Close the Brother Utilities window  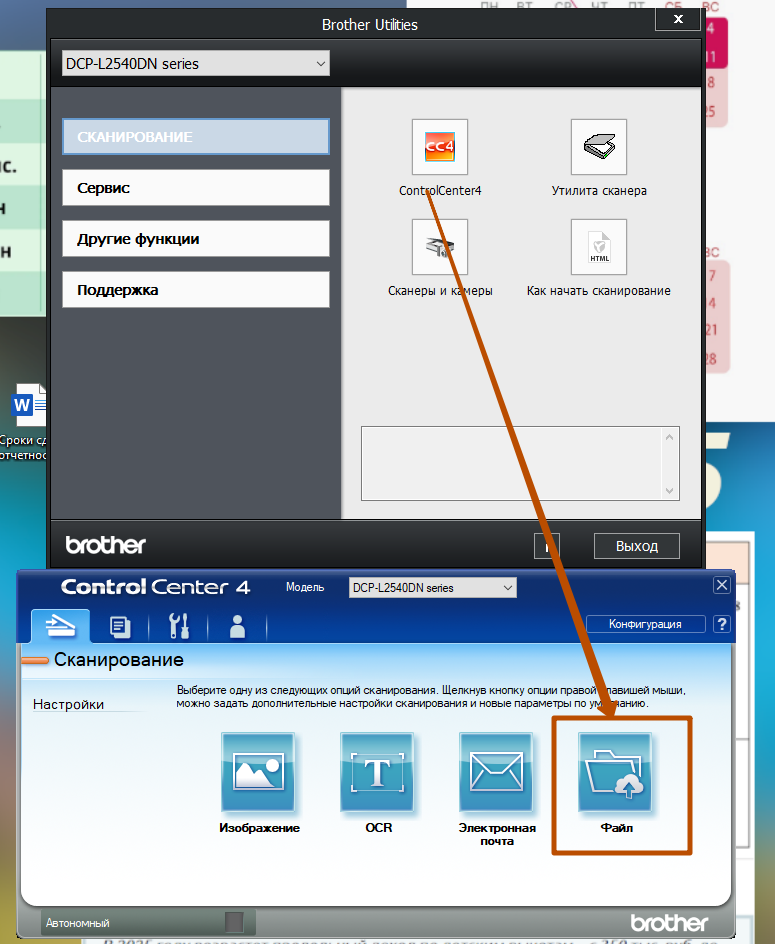677,19
